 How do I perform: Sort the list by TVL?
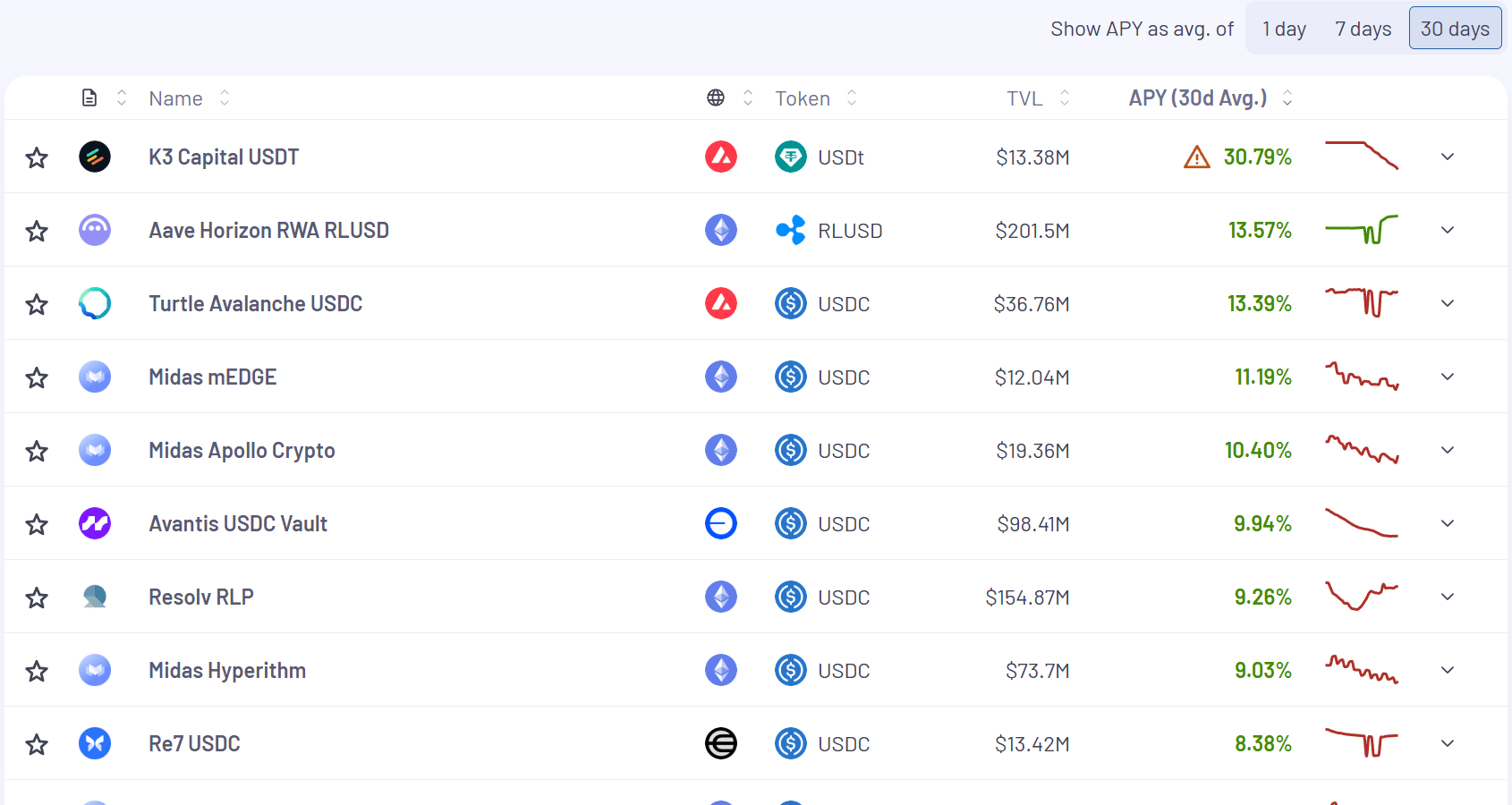pyautogui.click(x=1038, y=98)
